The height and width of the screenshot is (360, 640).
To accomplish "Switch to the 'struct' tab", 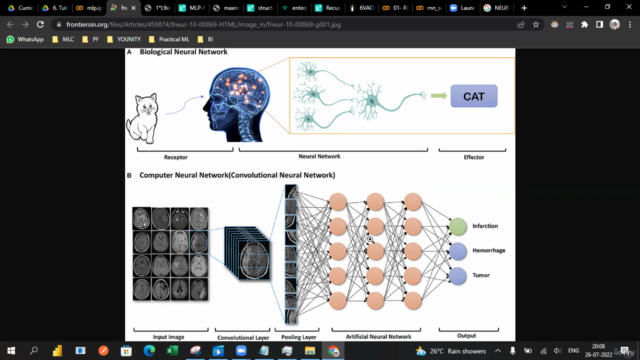I will pyautogui.click(x=260, y=8).
